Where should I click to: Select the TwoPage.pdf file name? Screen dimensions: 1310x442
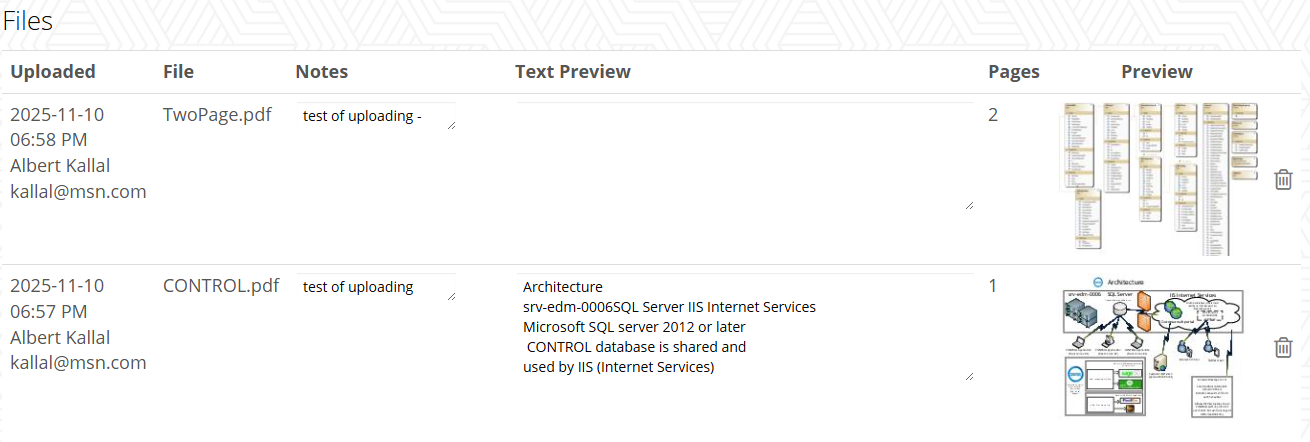[217, 114]
